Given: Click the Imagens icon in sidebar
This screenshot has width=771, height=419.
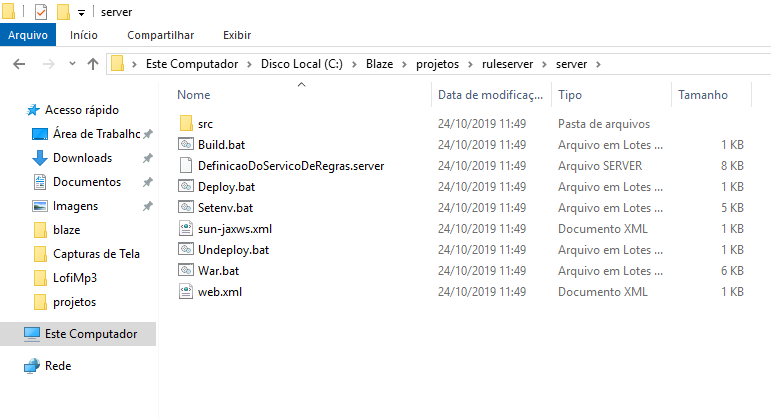Looking at the screenshot, I should 40,206.
